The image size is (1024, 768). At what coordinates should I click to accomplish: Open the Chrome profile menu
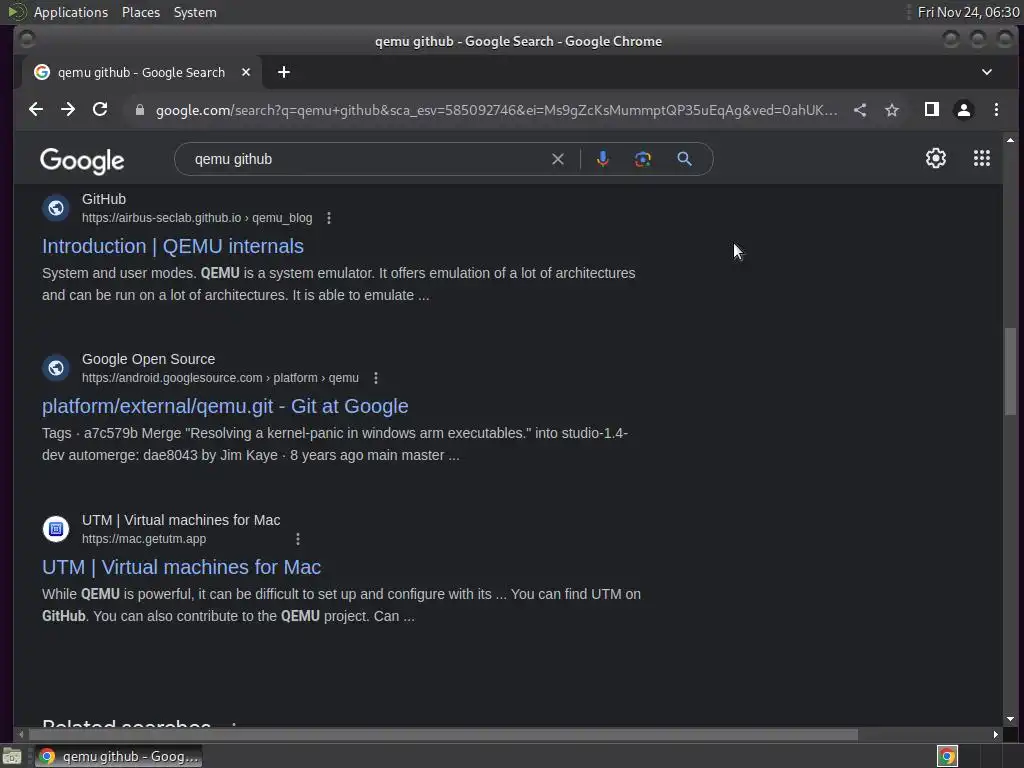[x=964, y=110]
